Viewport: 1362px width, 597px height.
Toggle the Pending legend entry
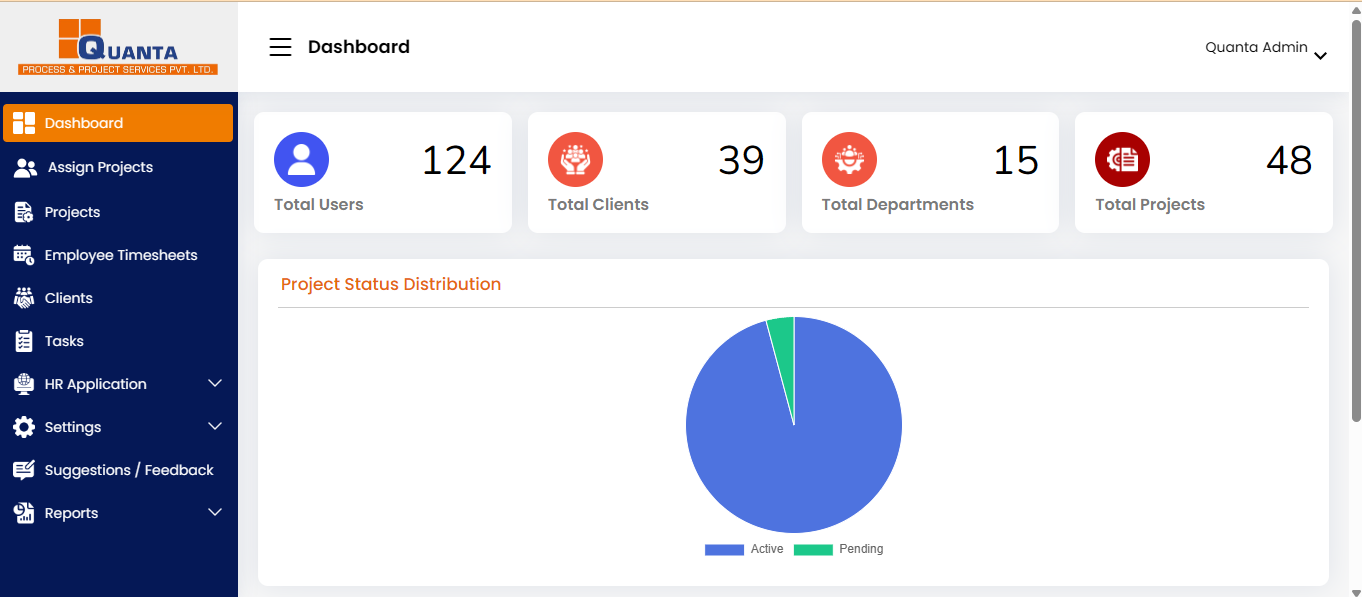tap(838, 549)
